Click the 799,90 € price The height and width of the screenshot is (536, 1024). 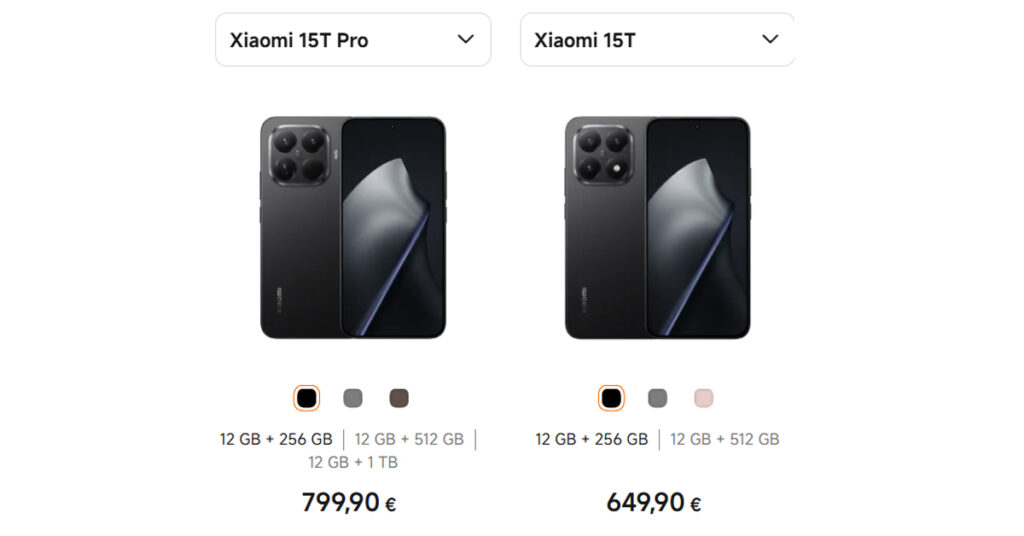point(349,502)
